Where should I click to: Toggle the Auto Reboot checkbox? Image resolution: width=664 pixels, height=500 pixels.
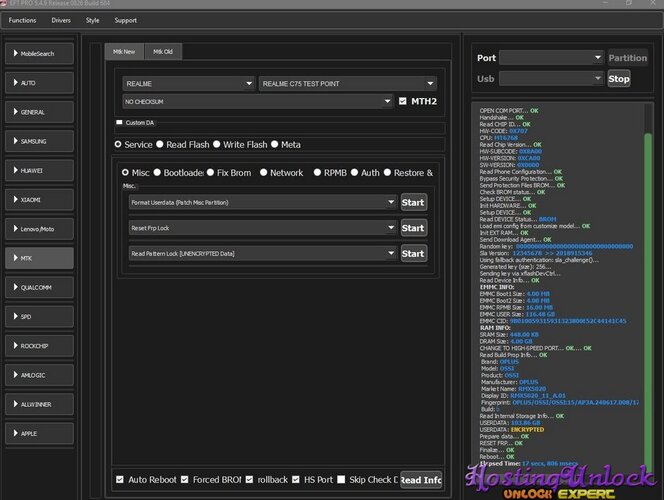(x=120, y=479)
